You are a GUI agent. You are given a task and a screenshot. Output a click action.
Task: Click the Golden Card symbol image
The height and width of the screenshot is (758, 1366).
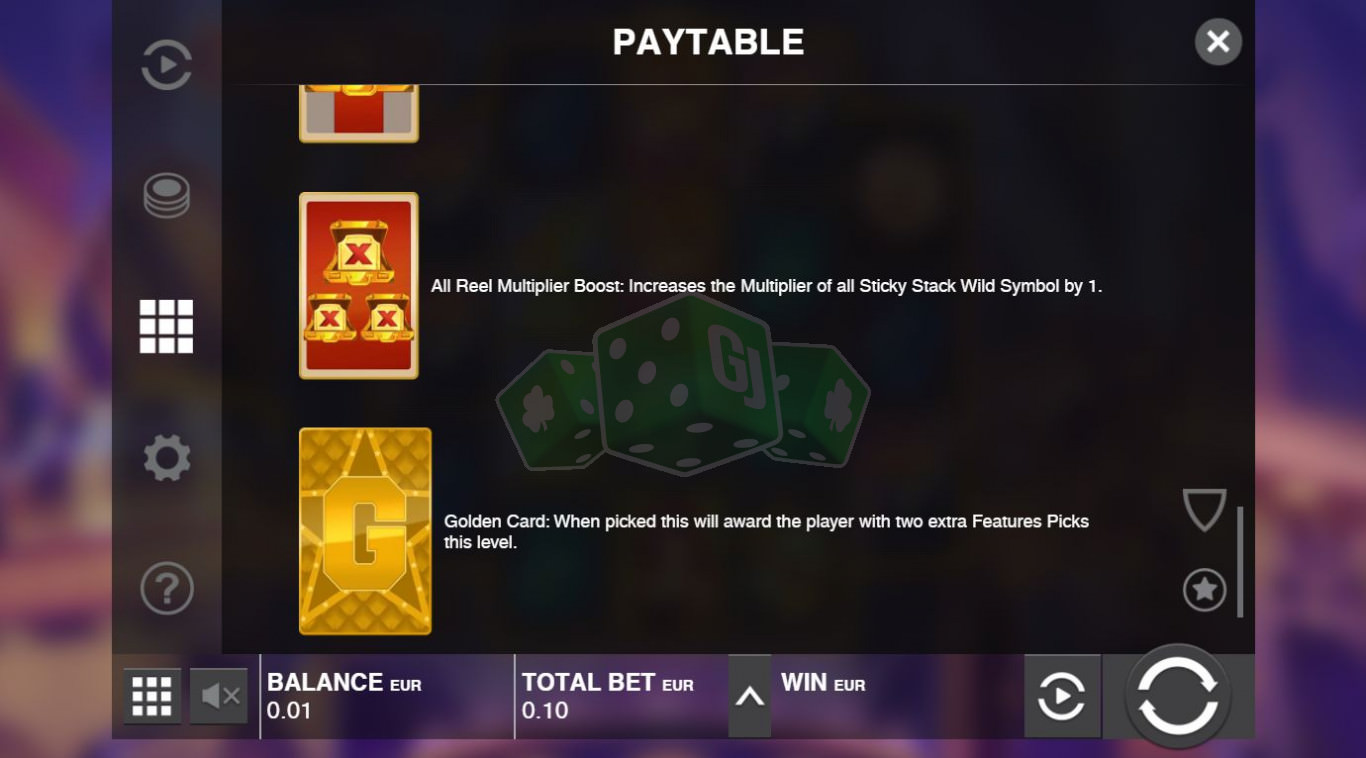(365, 531)
